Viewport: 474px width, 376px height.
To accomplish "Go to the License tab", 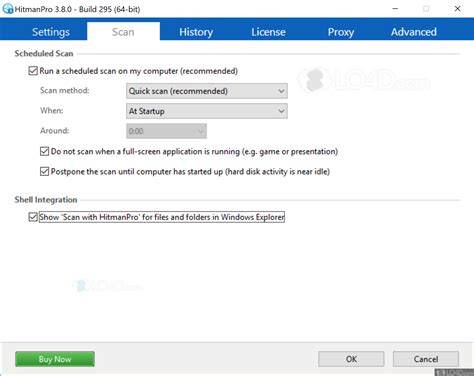I will 268,32.
